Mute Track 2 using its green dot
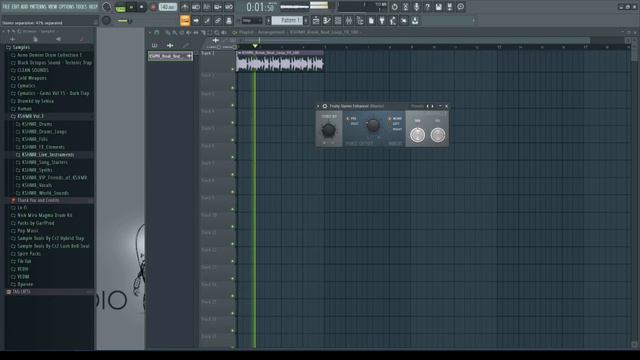 coord(233,88)
